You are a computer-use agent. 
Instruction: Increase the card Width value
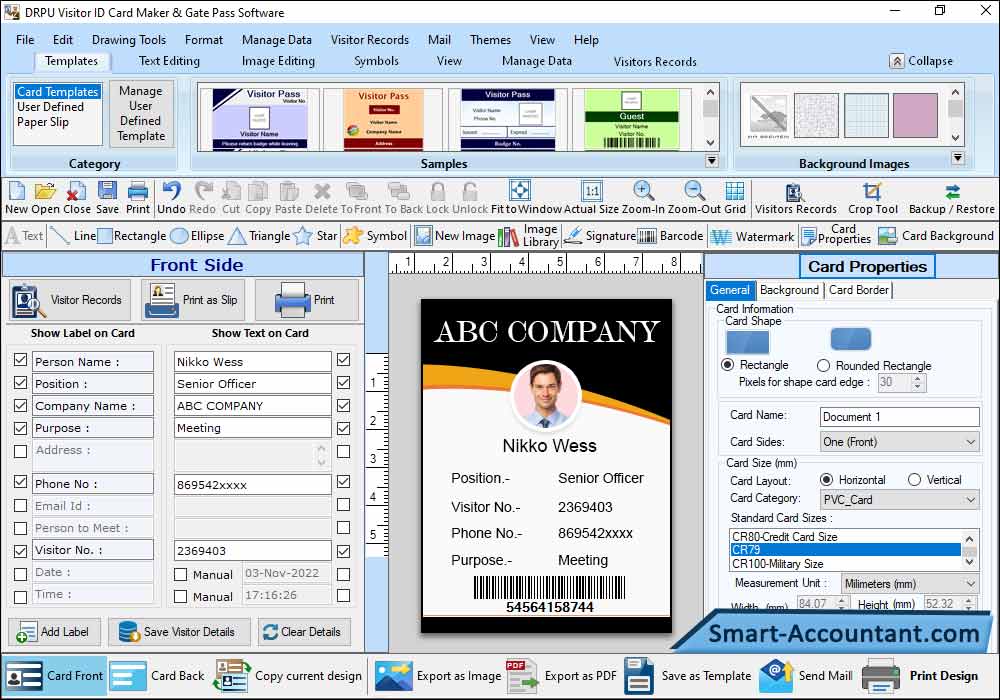point(842,601)
